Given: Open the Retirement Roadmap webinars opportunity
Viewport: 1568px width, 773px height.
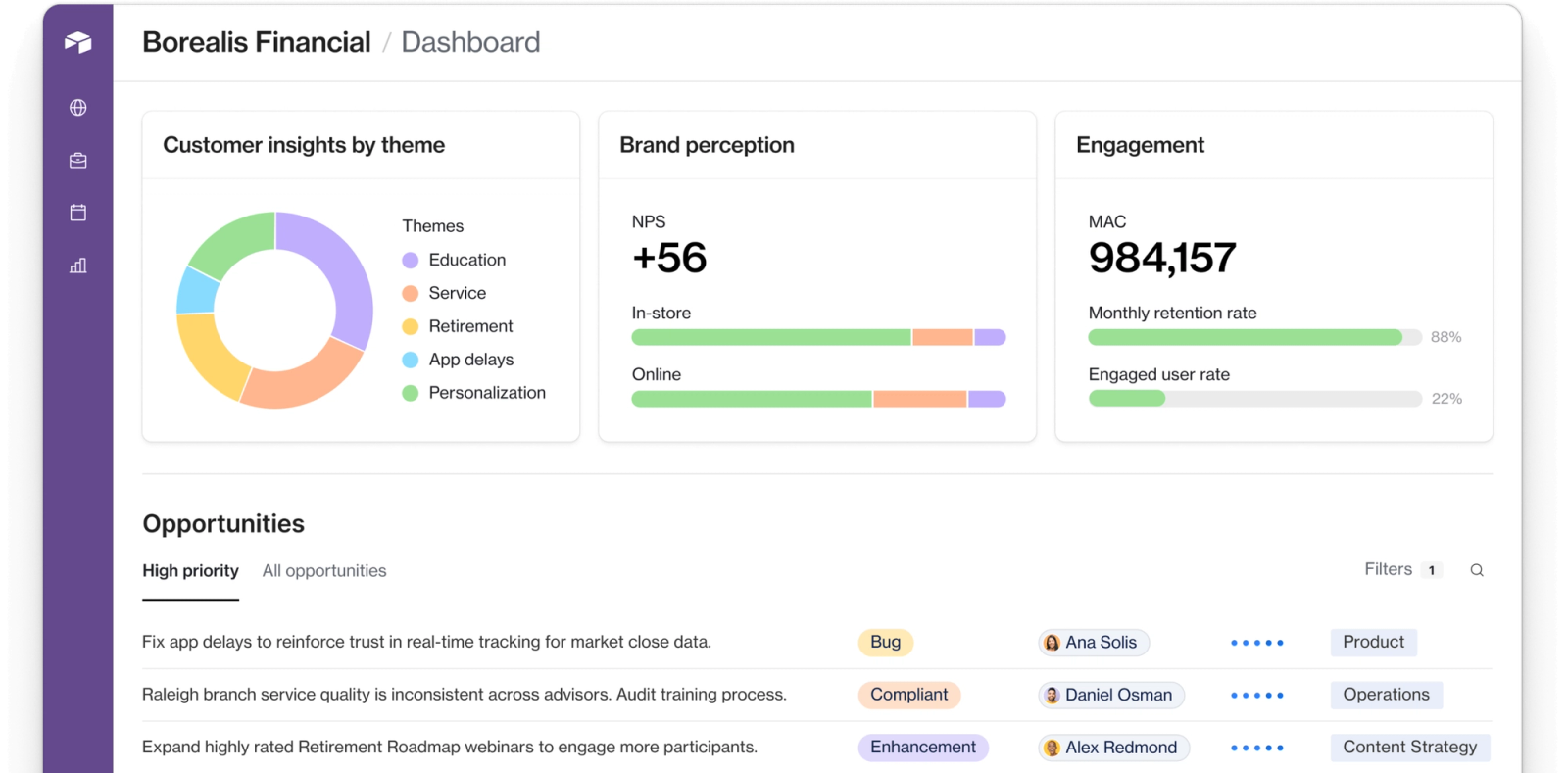Looking at the screenshot, I should coord(450,748).
